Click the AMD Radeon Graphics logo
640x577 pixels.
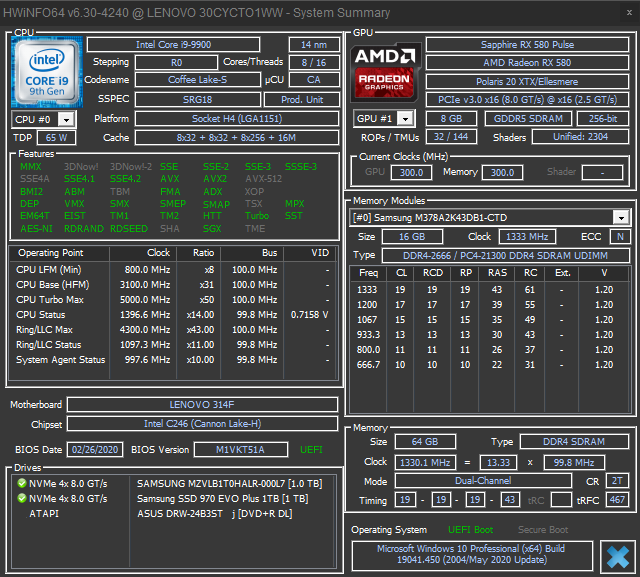385,72
